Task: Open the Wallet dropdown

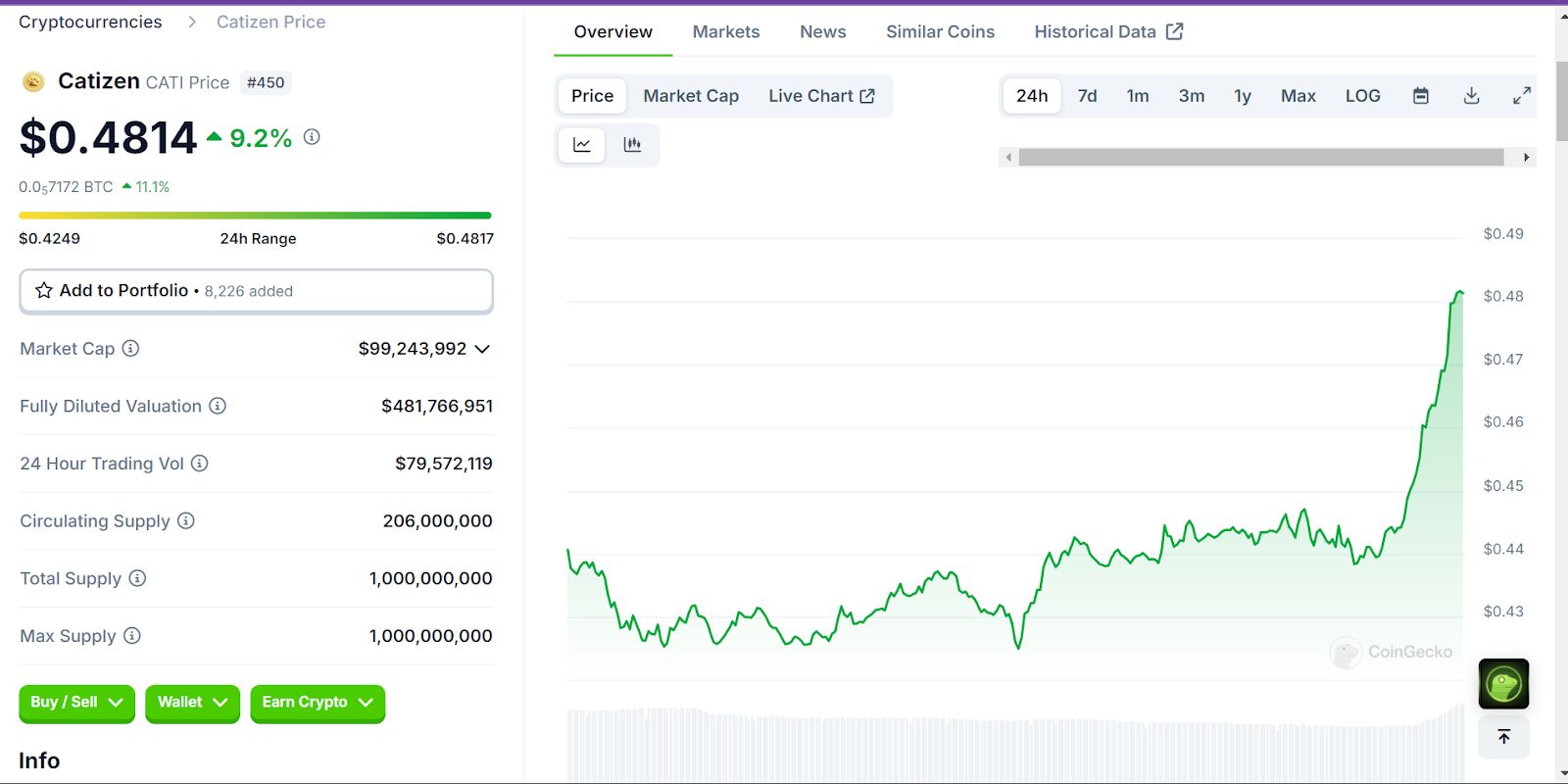Action: pos(192,703)
